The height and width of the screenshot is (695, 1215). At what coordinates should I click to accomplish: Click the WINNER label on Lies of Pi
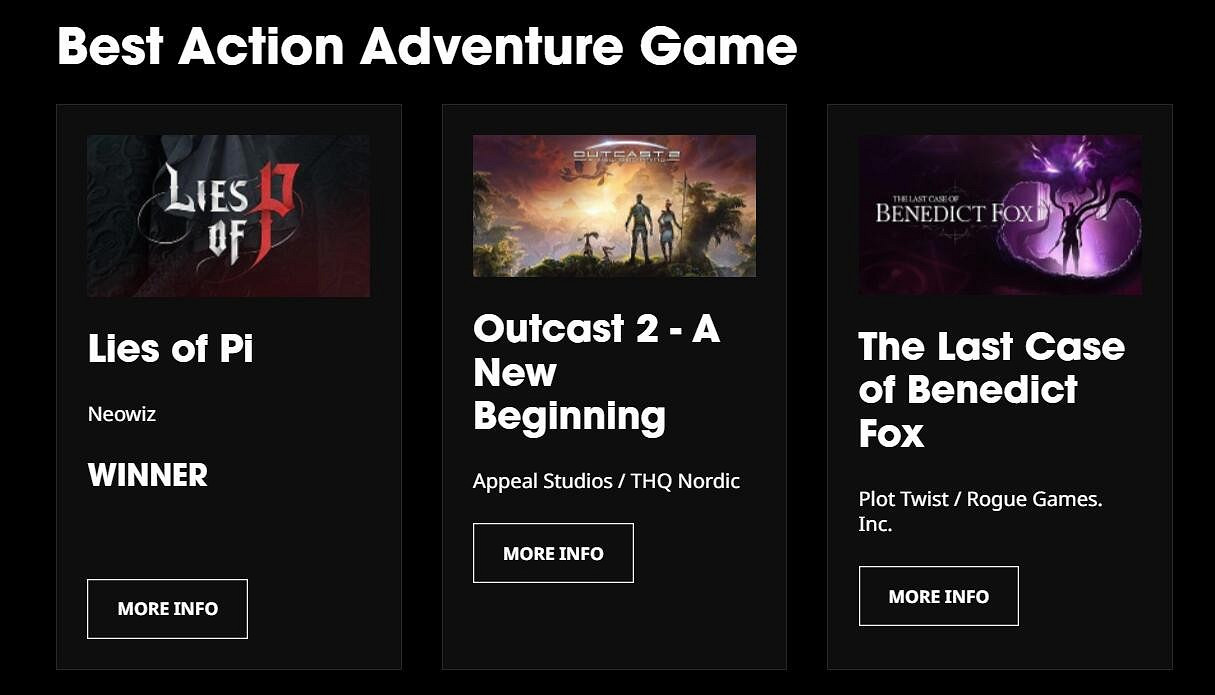point(148,475)
